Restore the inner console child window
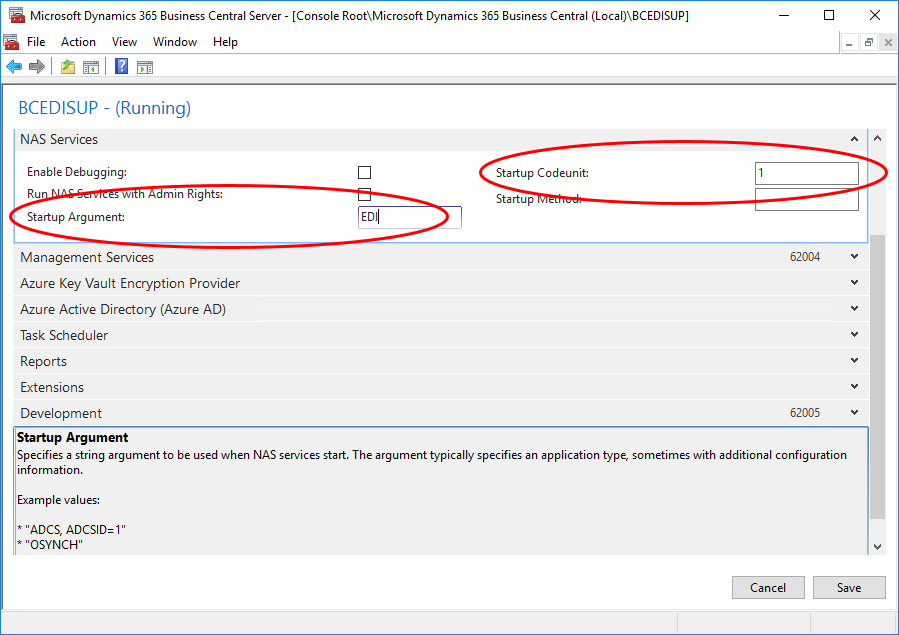Screen dimensions: 899x635 pyautogui.click(x=869, y=42)
